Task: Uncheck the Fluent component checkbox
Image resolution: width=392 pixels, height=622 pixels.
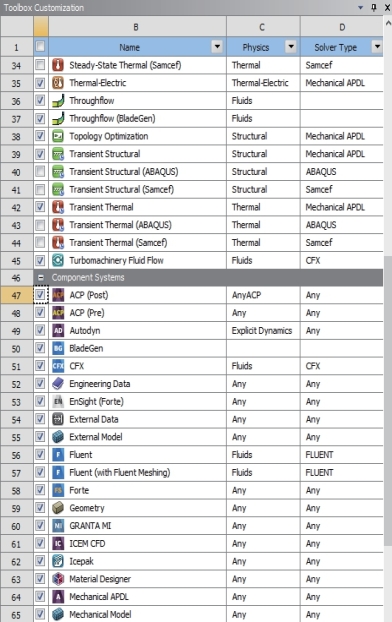Action: click(x=40, y=455)
